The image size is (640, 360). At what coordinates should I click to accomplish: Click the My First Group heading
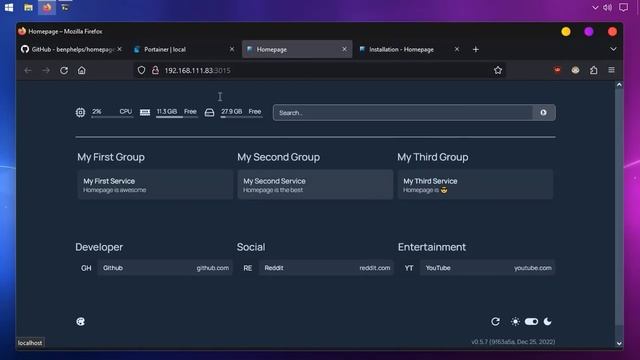(x=111, y=157)
